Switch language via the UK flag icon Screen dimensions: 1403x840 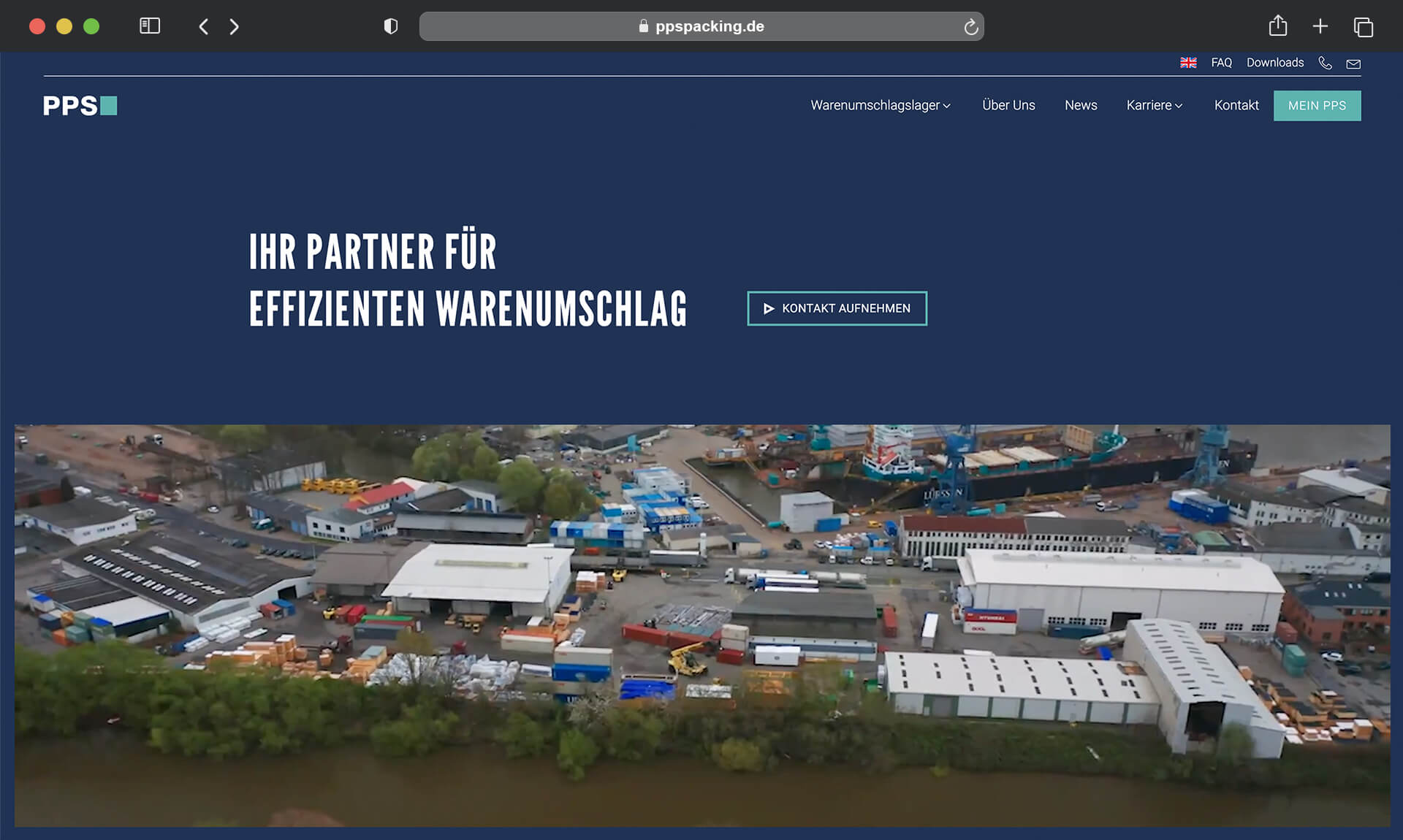[x=1188, y=63]
